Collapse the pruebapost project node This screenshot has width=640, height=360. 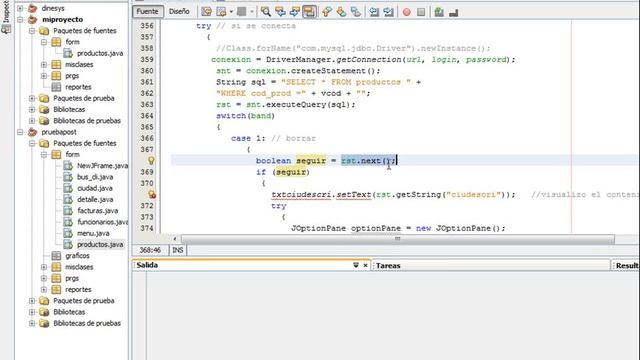tap(20, 132)
